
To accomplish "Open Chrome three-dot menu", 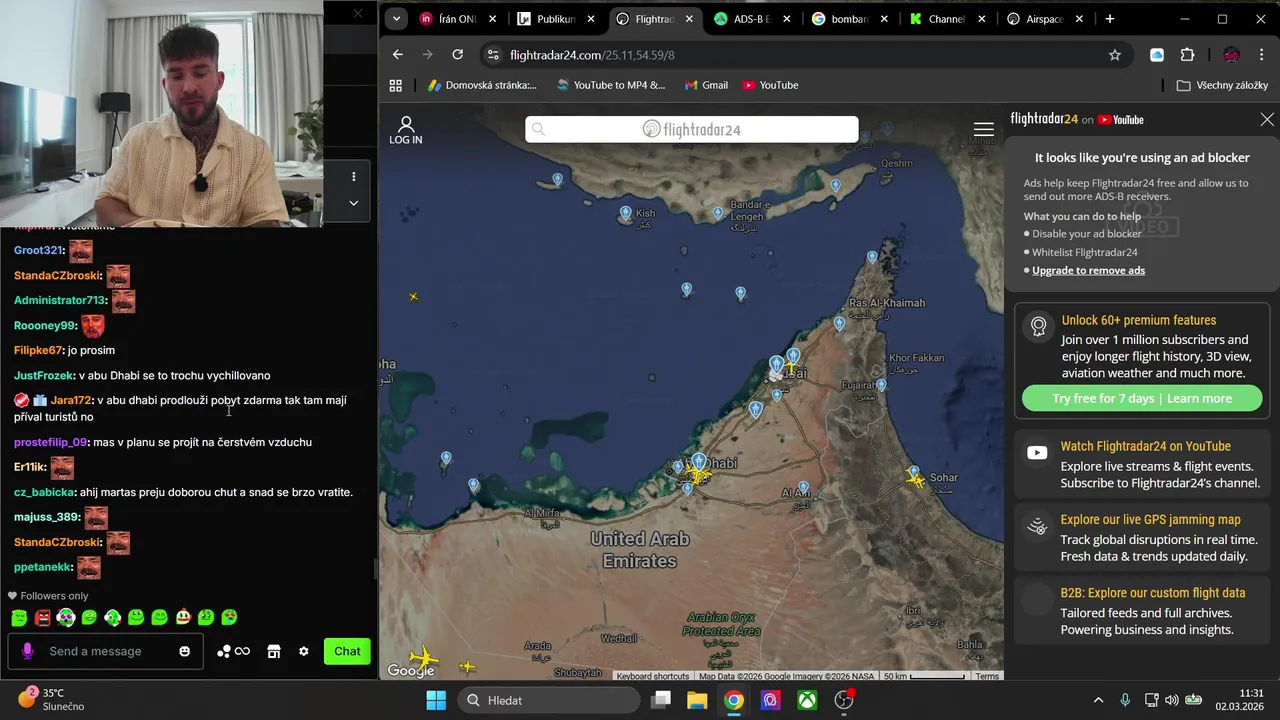I will [1260, 55].
